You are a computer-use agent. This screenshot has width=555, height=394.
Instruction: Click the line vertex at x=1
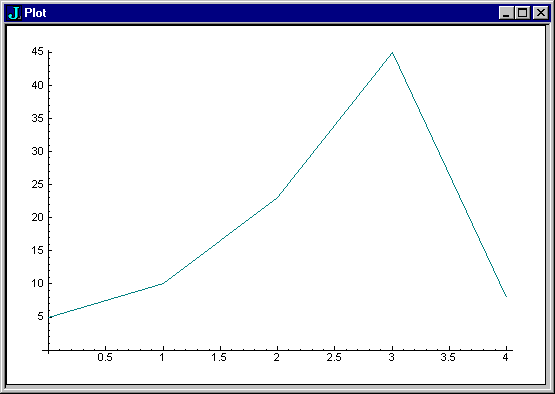[x=162, y=284]
